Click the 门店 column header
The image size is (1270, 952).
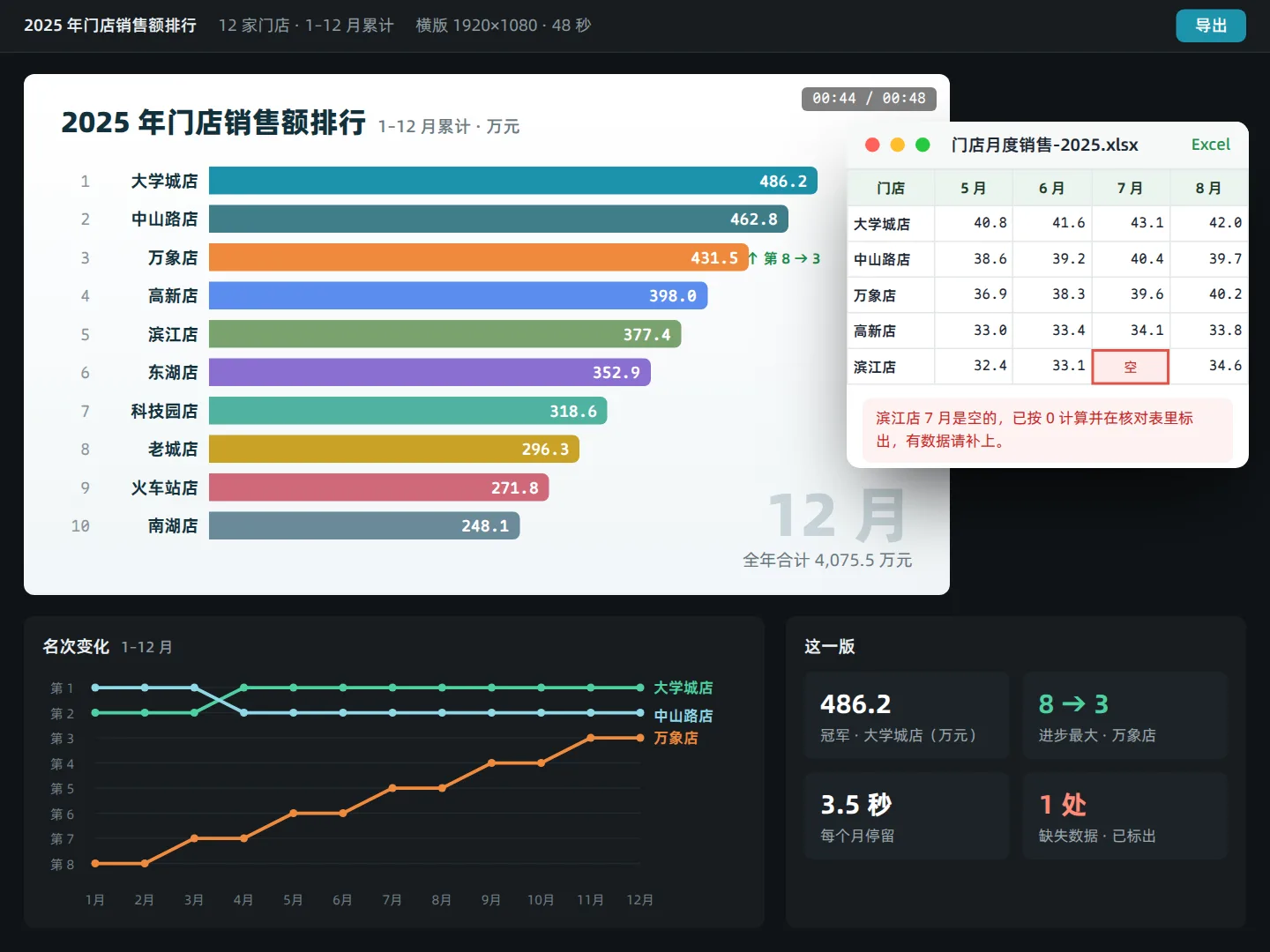pos(891,188)
